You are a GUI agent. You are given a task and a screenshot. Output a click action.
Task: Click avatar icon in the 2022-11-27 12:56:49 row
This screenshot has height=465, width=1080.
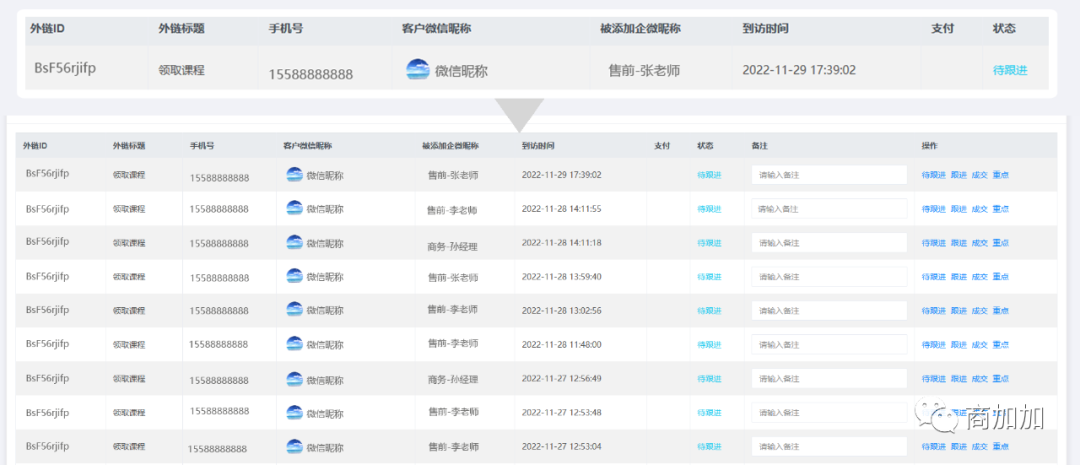[x=294, y=378]
